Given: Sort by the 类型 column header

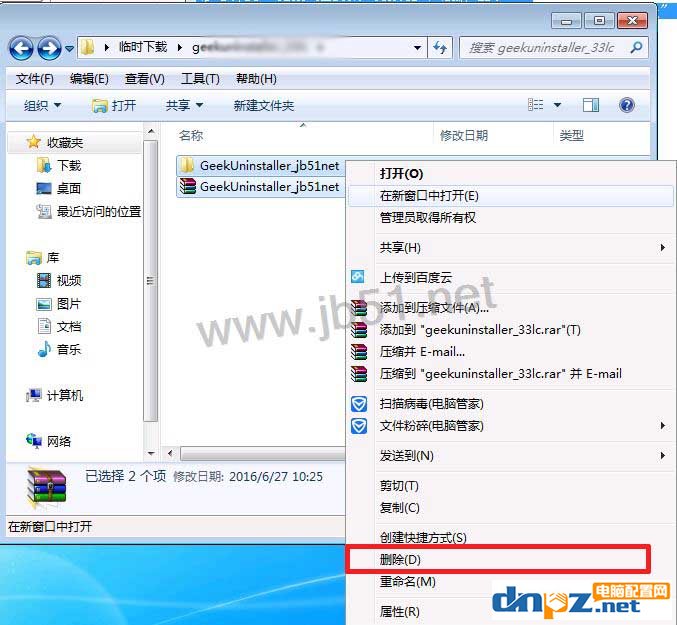Looking at the screenshot, I should 571,136.
